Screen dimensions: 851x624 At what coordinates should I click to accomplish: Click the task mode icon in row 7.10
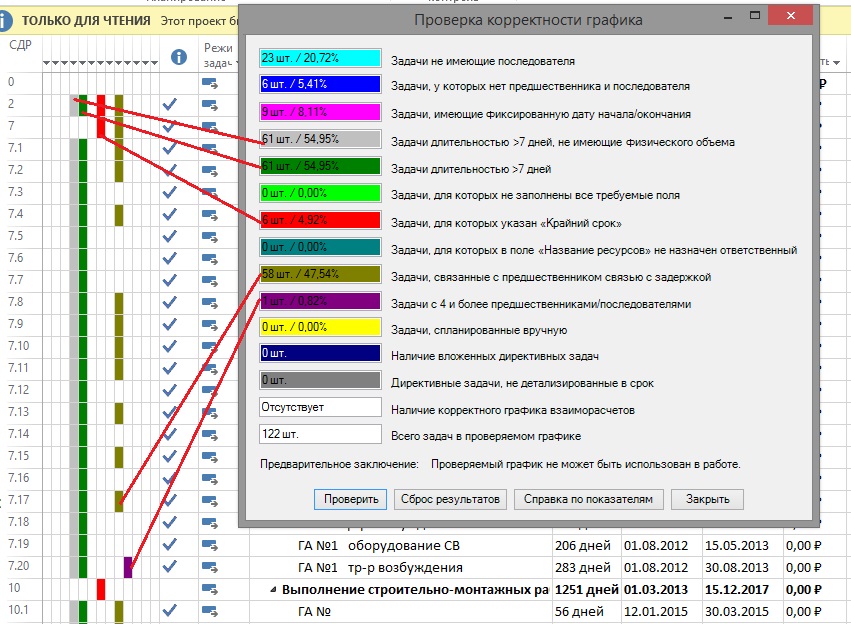point(209,347)
